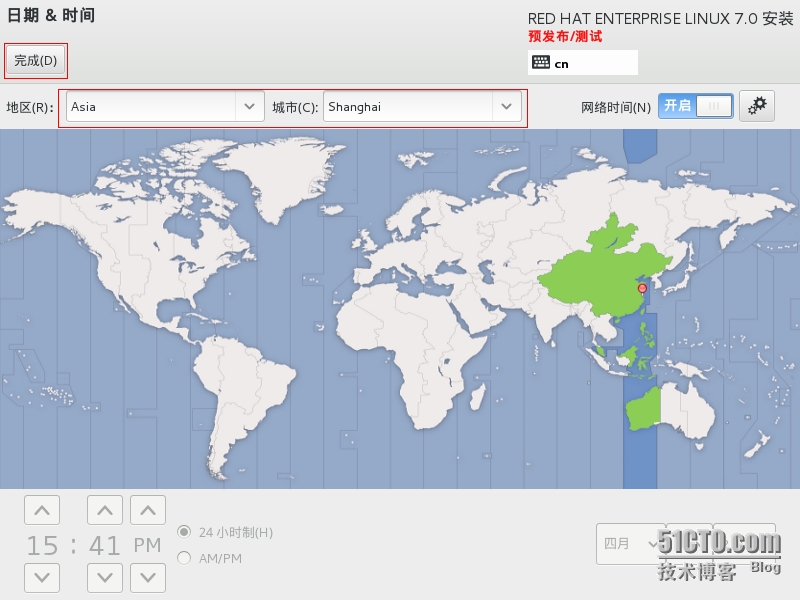Increase the minutes with the up arrow
Screen dimensions: 800x600
click(105, 510)
